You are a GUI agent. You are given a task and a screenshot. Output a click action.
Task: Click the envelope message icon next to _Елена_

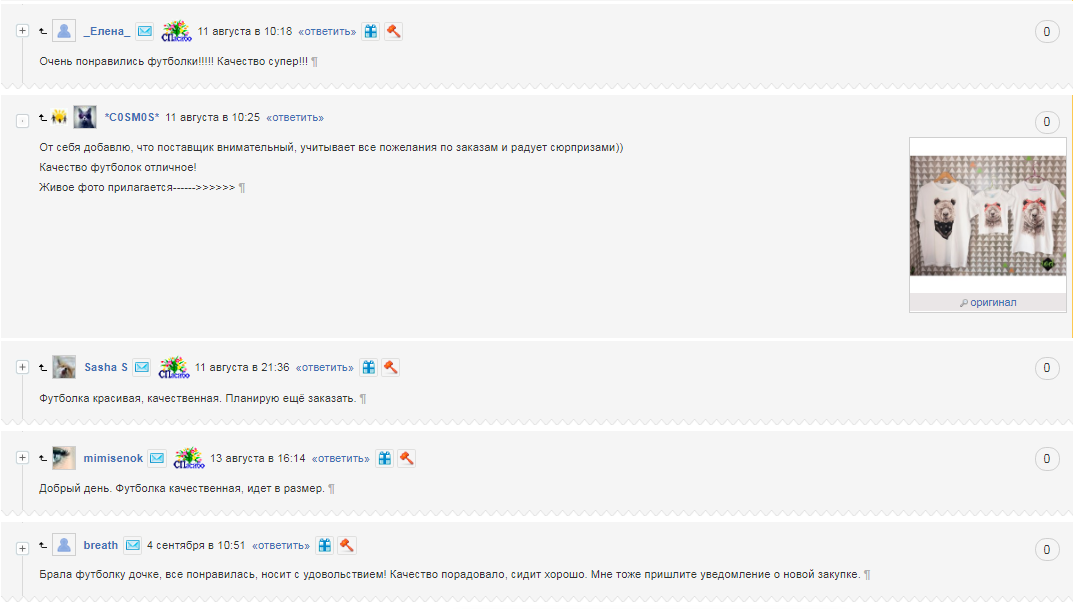pyautogui.click(x=145, y=31)
